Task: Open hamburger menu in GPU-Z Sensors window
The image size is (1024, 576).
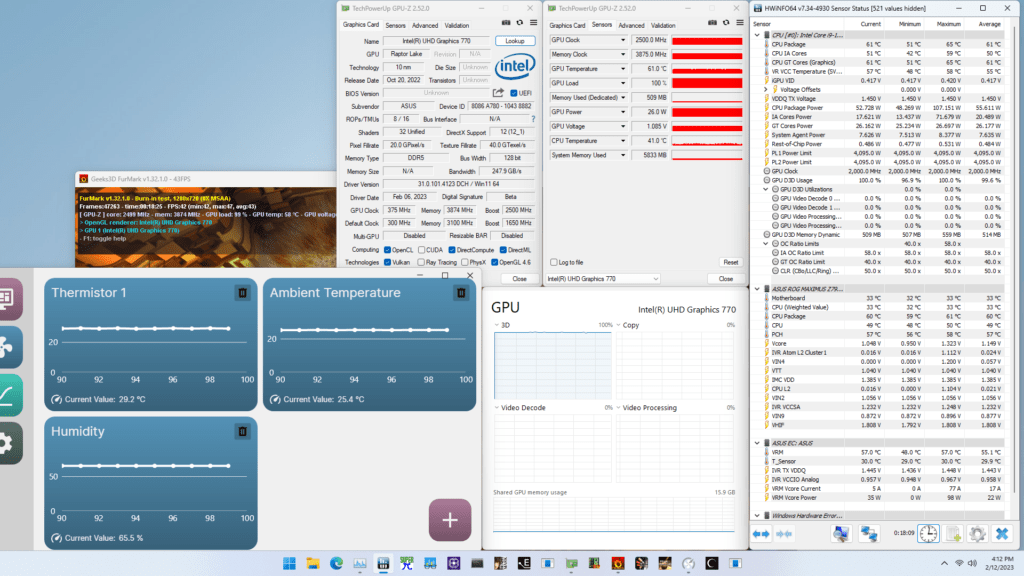Action: pos(740,23)
